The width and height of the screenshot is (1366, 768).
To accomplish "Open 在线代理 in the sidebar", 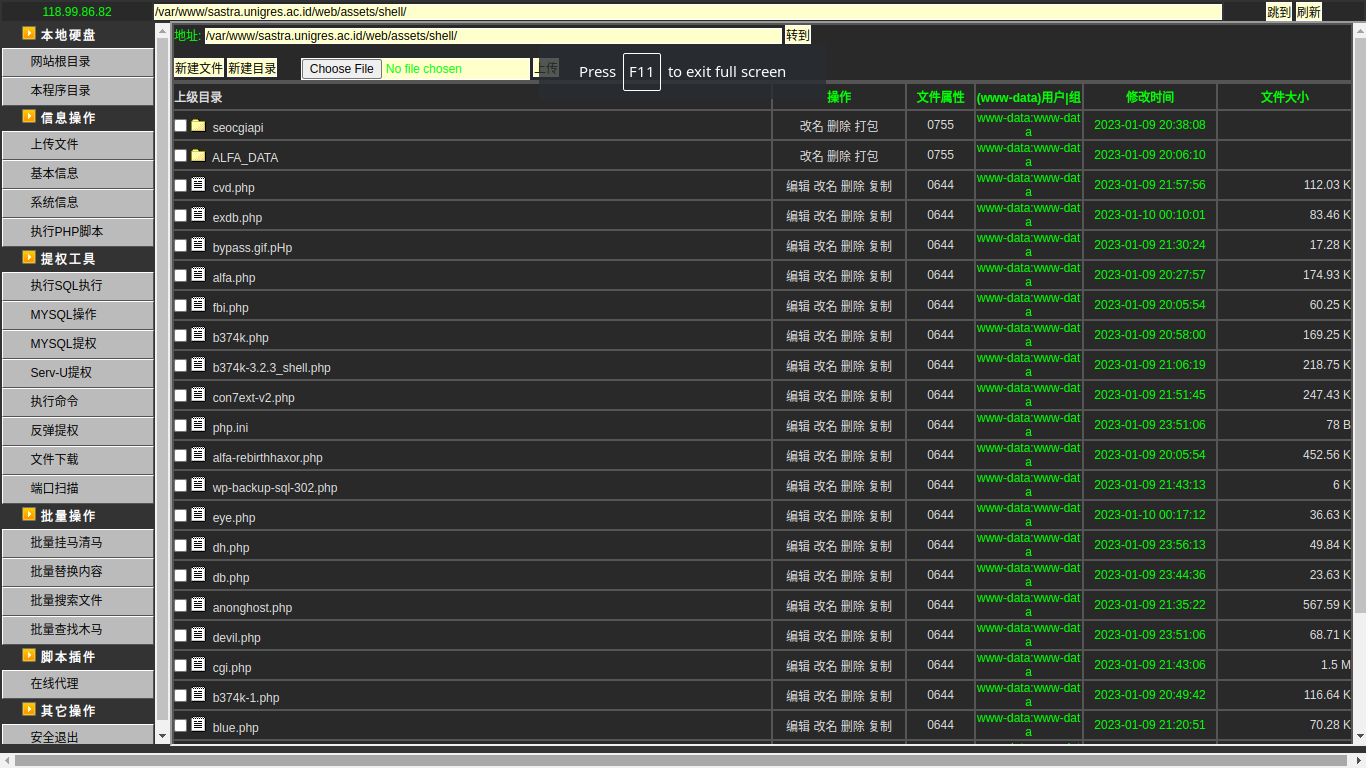I will pos(77,684).
